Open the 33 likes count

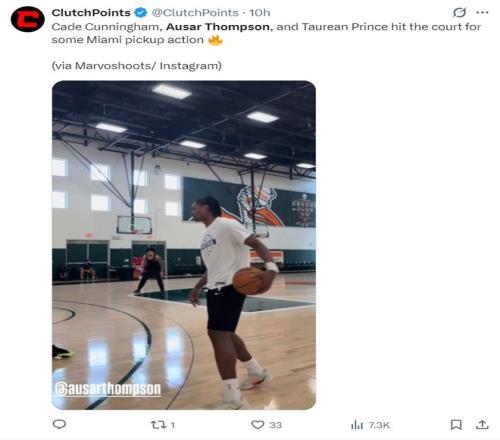click(276, 425)
